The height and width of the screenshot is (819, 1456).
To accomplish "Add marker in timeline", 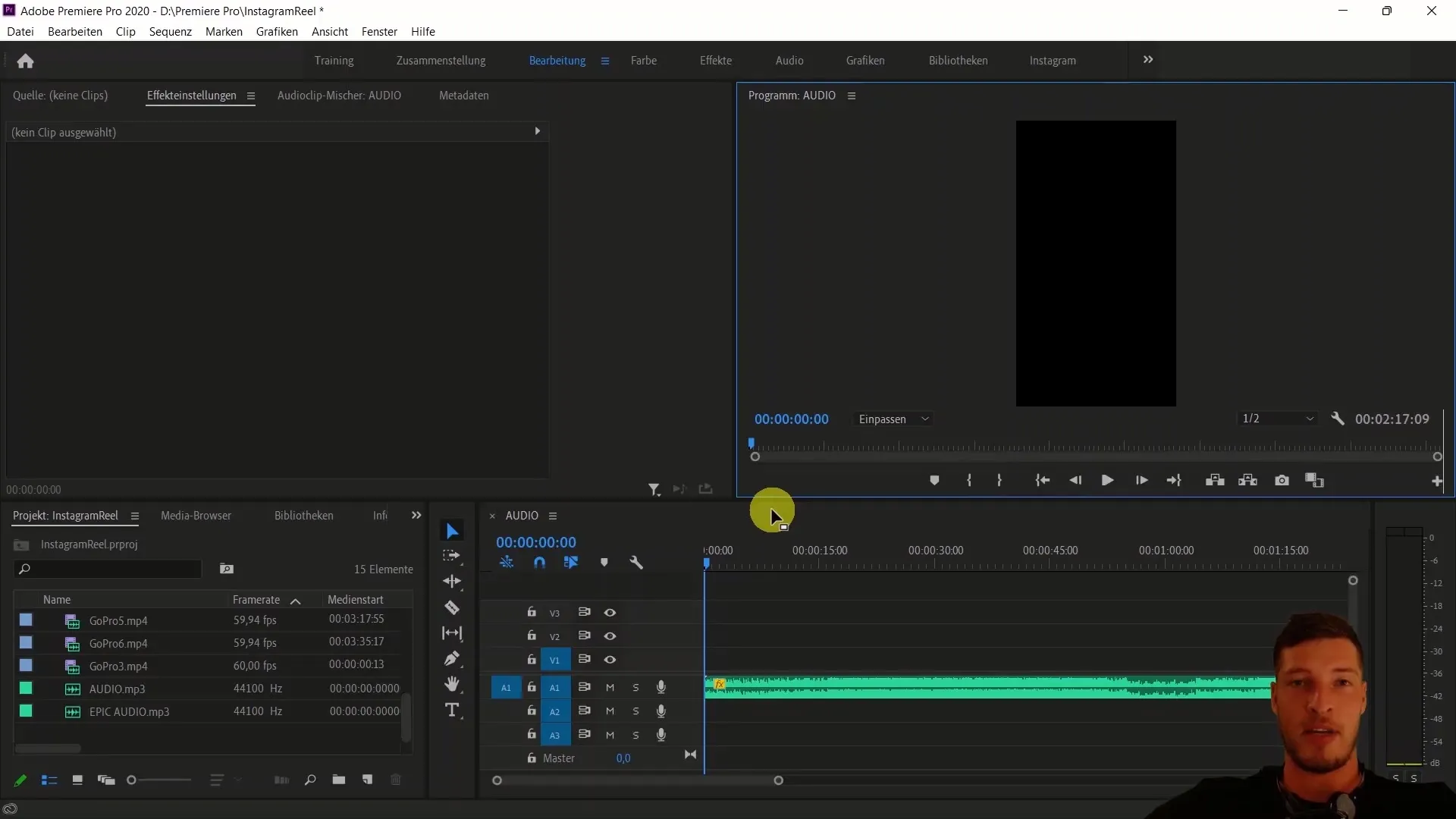I will [x=604, y=563].
